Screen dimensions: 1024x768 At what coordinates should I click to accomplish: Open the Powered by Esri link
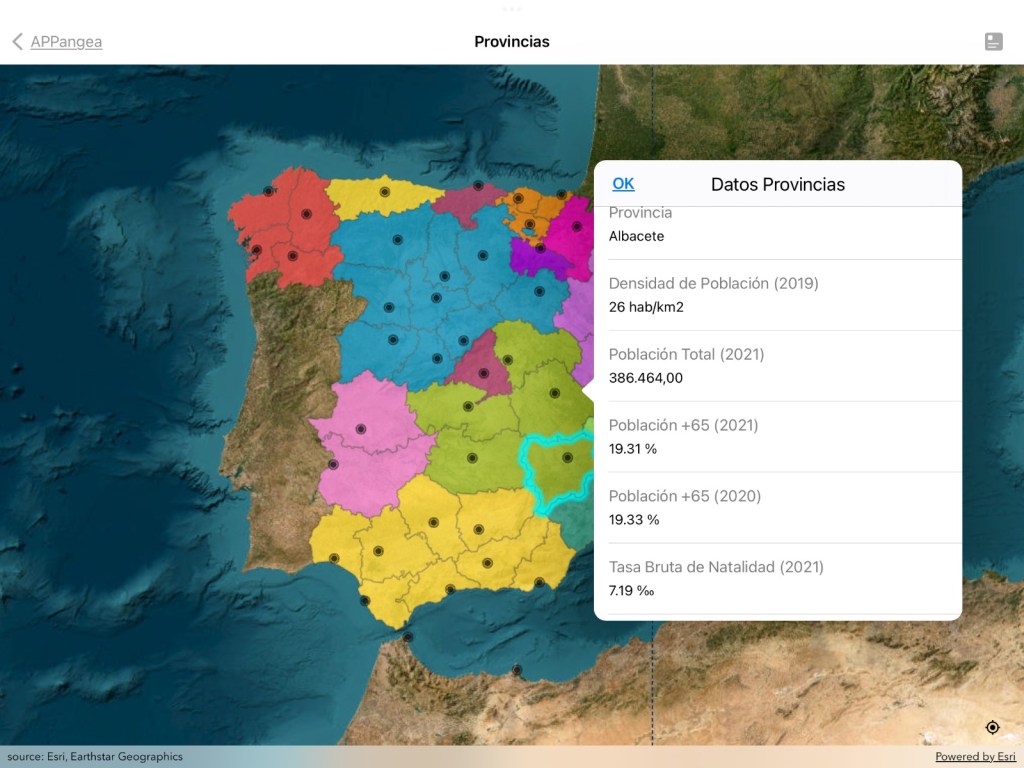[975, 757]
